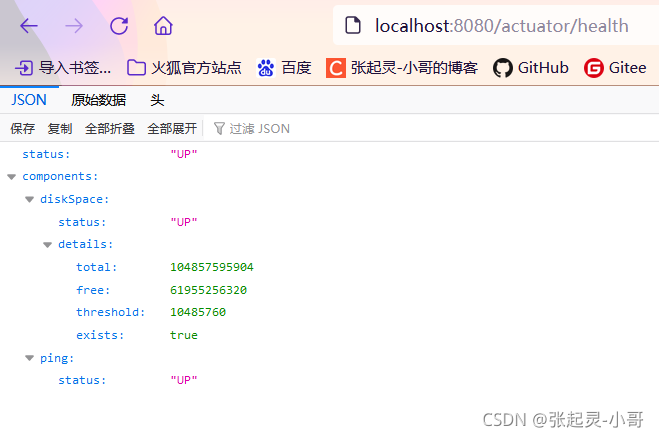Open the 张起灵-小哥的博客 CSDN bookmark
Viewport: 659px width, 437px height.
[x=402, y=68]
